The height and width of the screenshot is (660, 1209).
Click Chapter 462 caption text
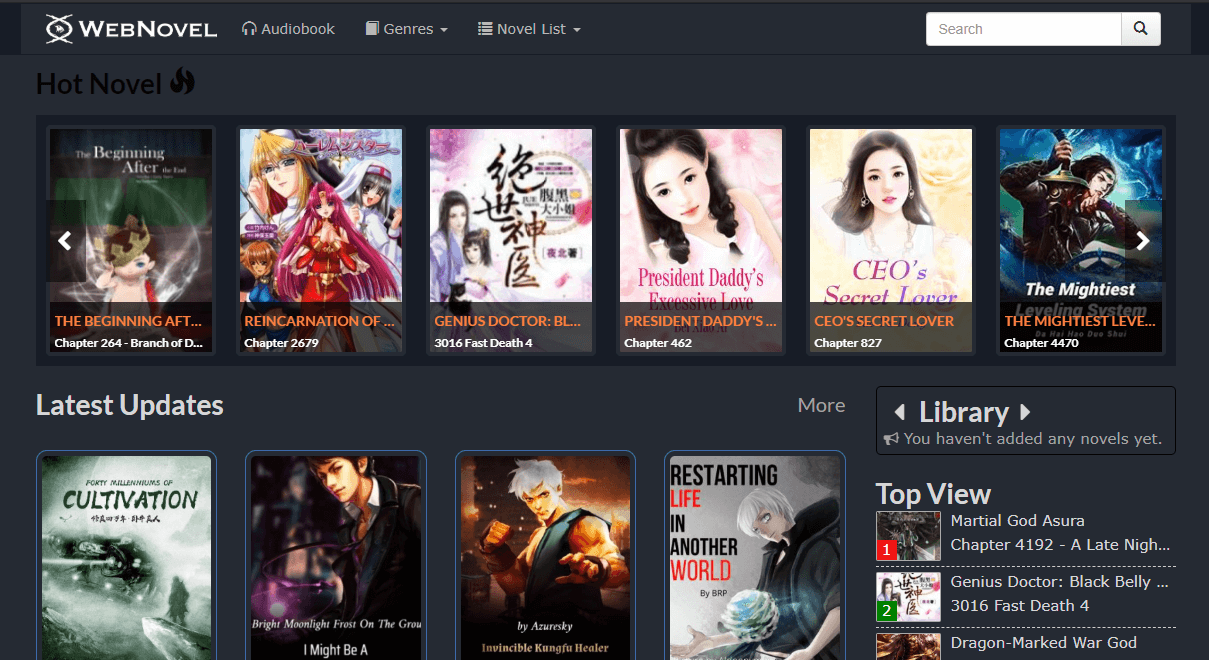tap(658, 343)
